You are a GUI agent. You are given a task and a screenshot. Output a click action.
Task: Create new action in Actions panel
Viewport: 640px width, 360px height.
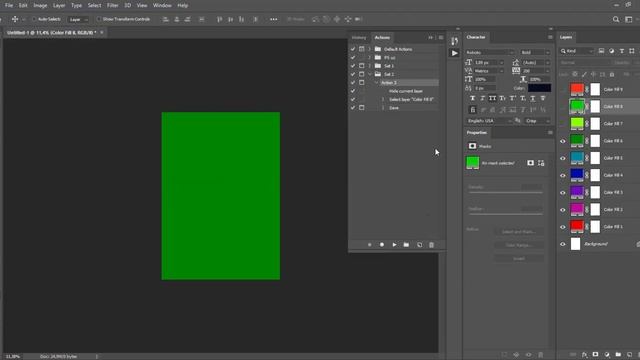click(x=419, y=245)
